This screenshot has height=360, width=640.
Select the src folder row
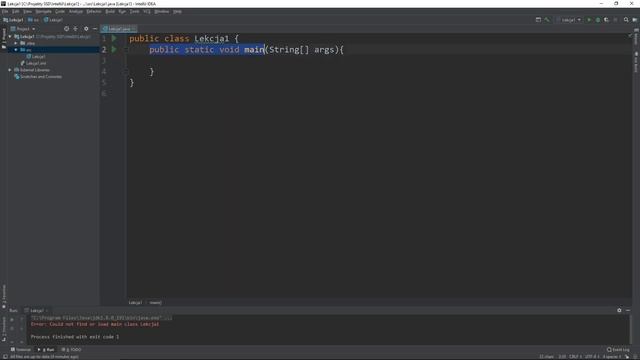pyautogui.click(x=53, y=50)
